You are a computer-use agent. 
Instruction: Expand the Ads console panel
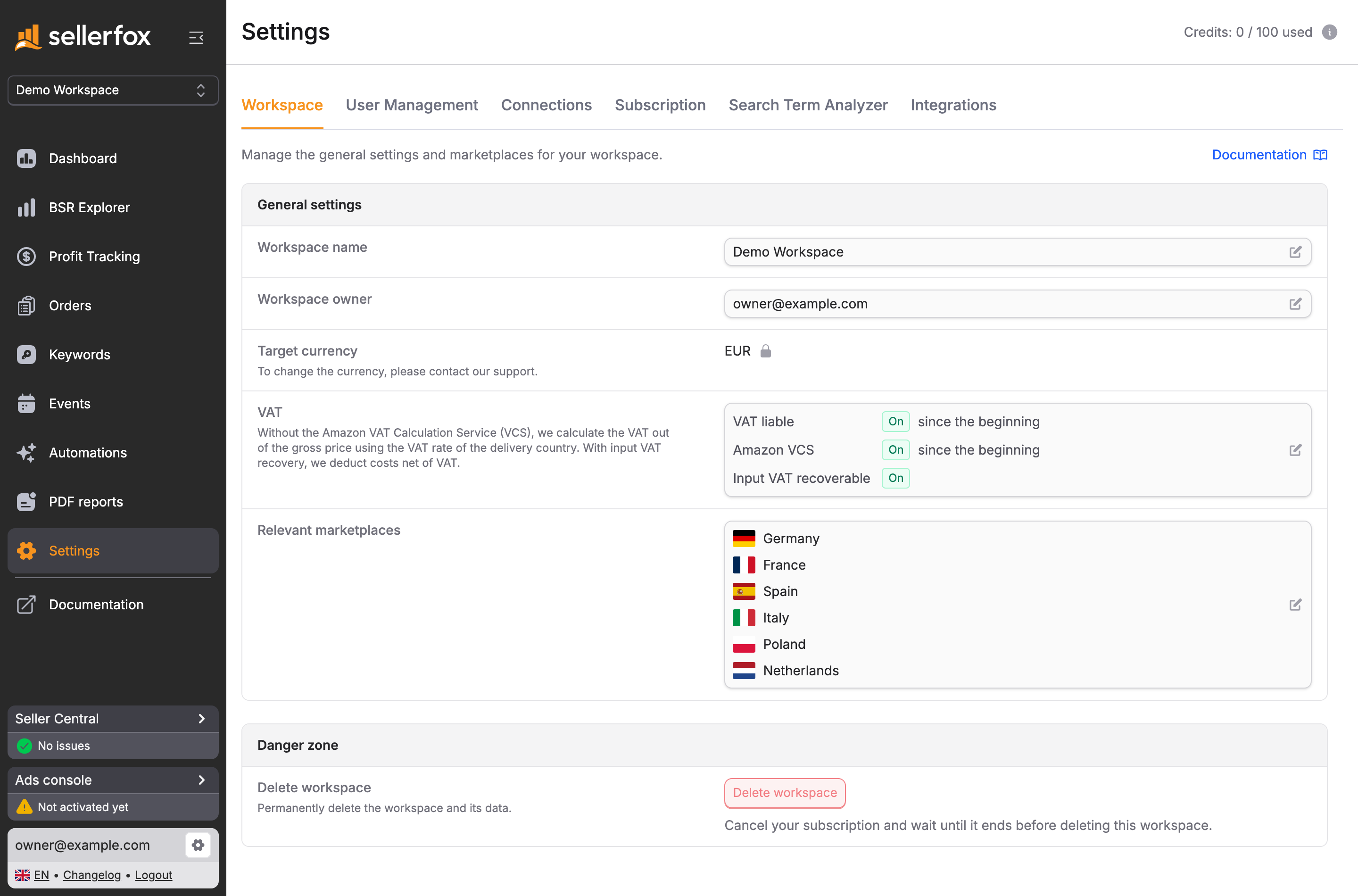pyautogui.click(x=113, y=780)
